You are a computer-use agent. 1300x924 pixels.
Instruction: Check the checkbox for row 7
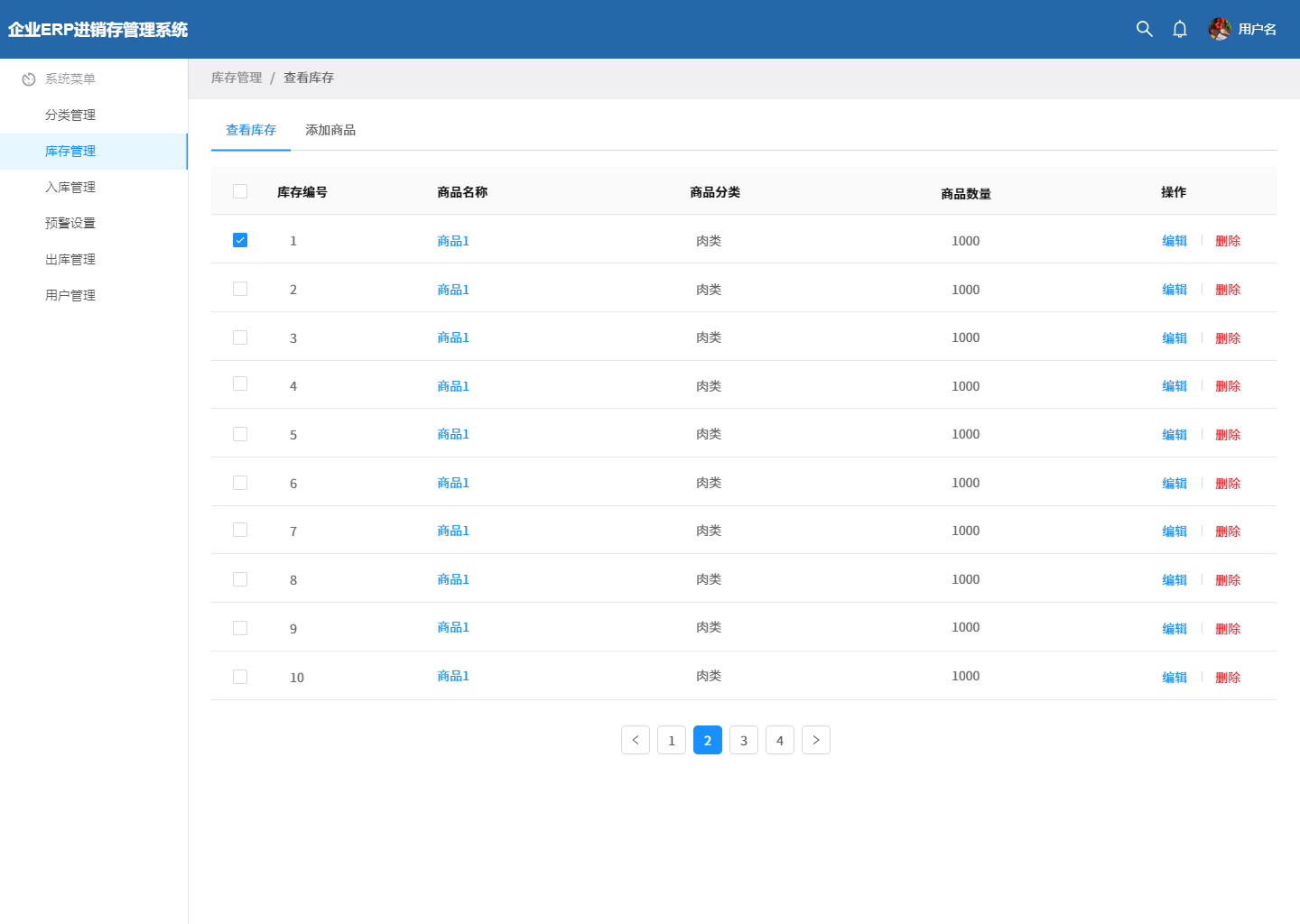[240, 530]
